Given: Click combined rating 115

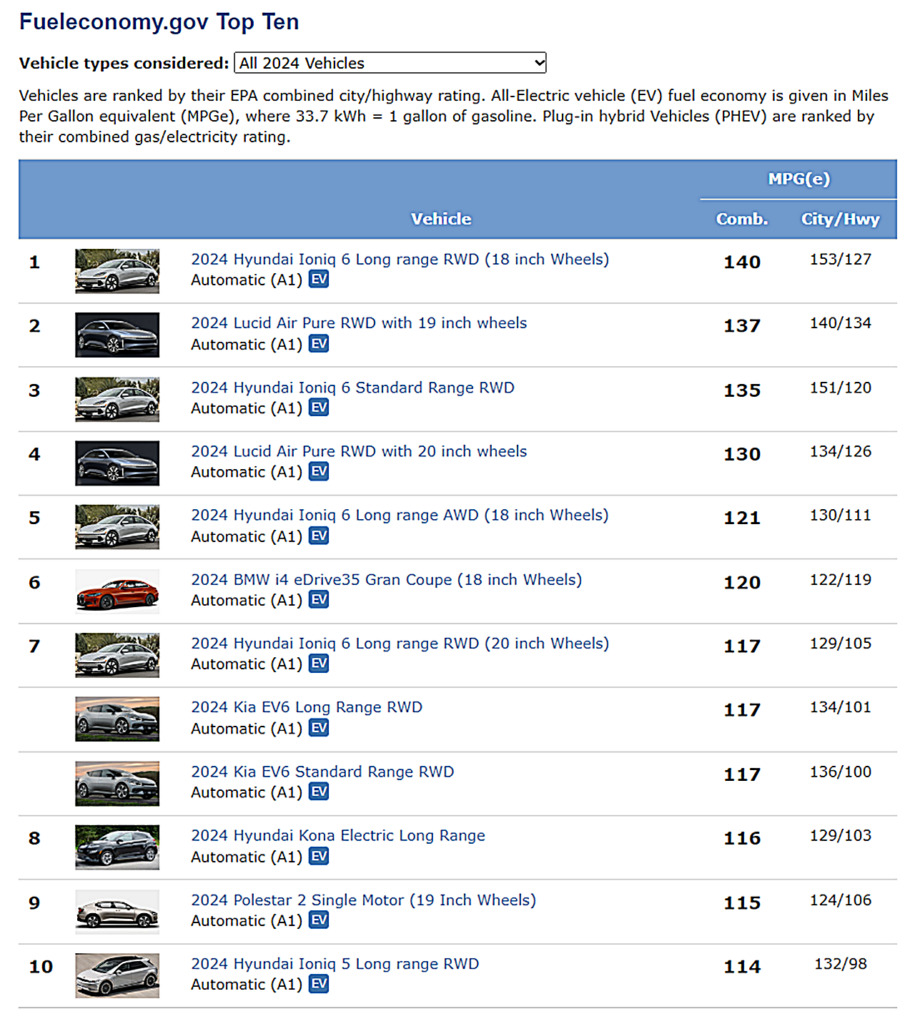Looking at the screenshot, I should coord(742,903).
